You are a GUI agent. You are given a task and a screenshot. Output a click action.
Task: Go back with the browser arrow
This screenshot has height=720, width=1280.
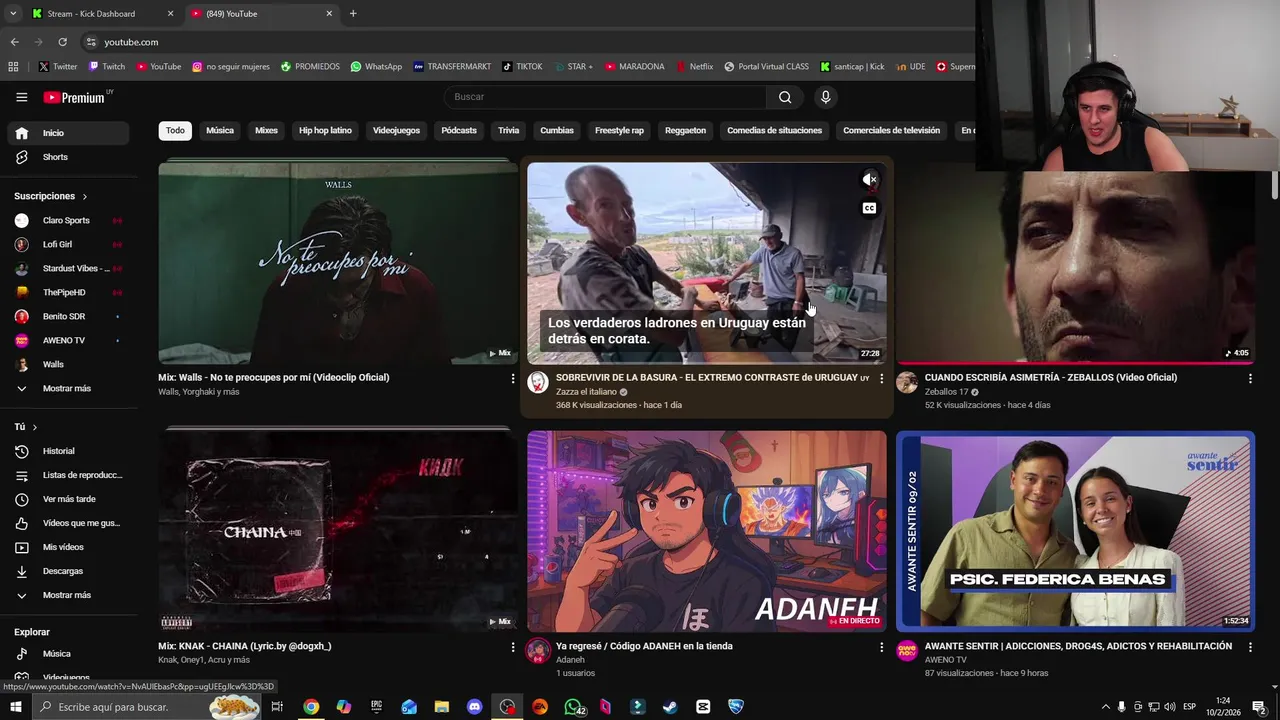pos(14,42)
